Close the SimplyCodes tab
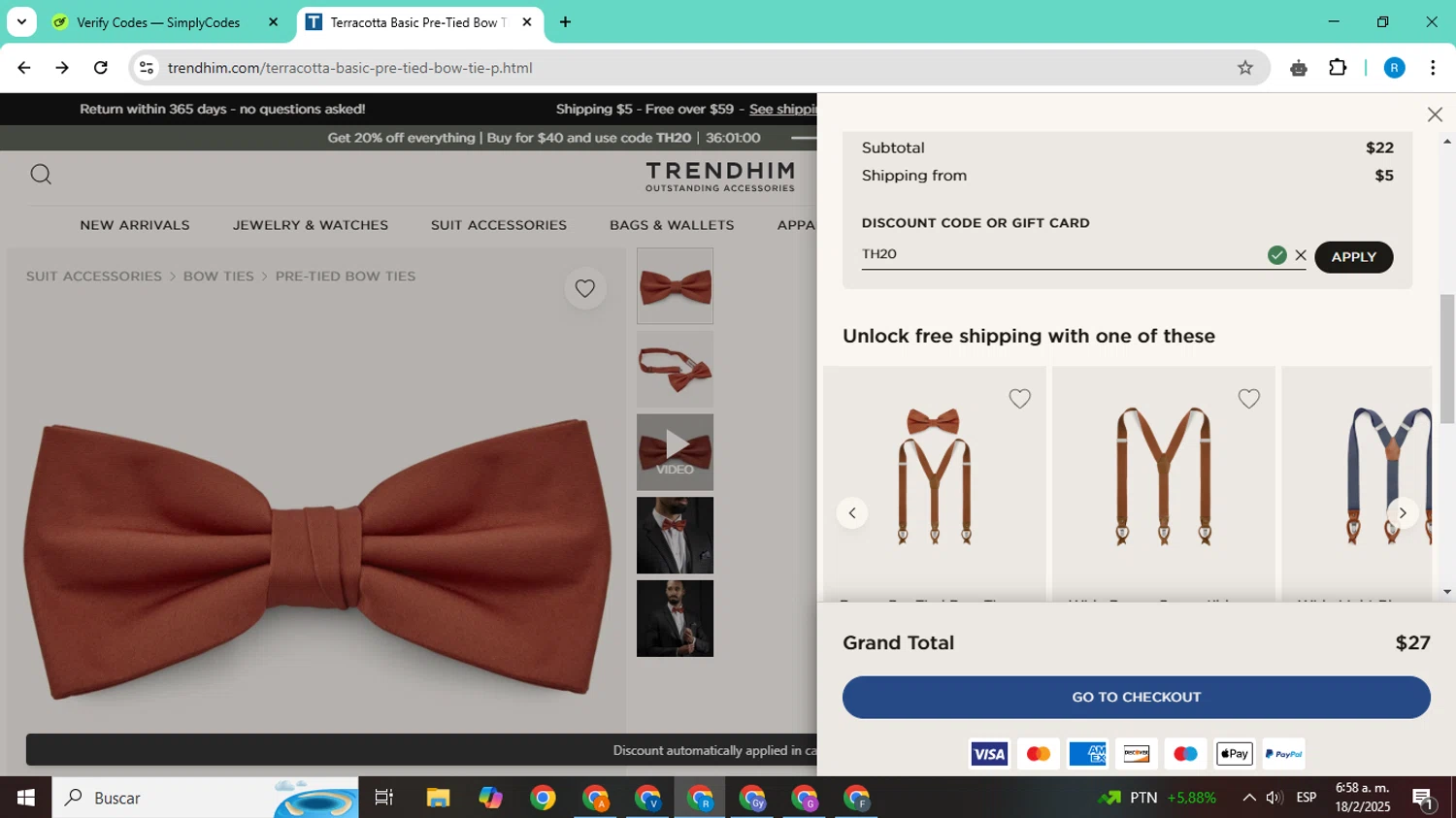Viewport: 1456px width, 818px height. (273, 21)
